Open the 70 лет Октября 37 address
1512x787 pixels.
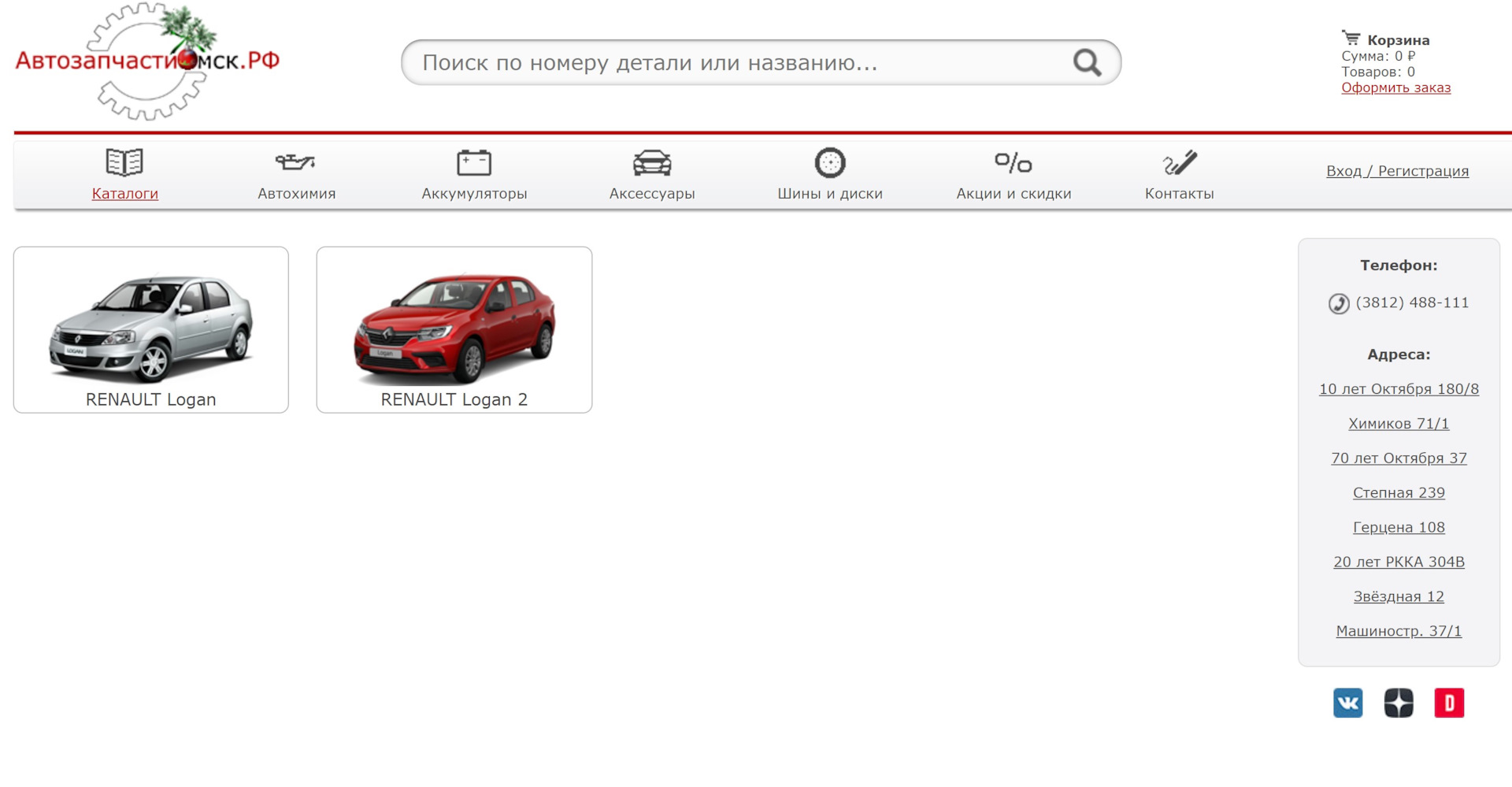[1399, 458]
